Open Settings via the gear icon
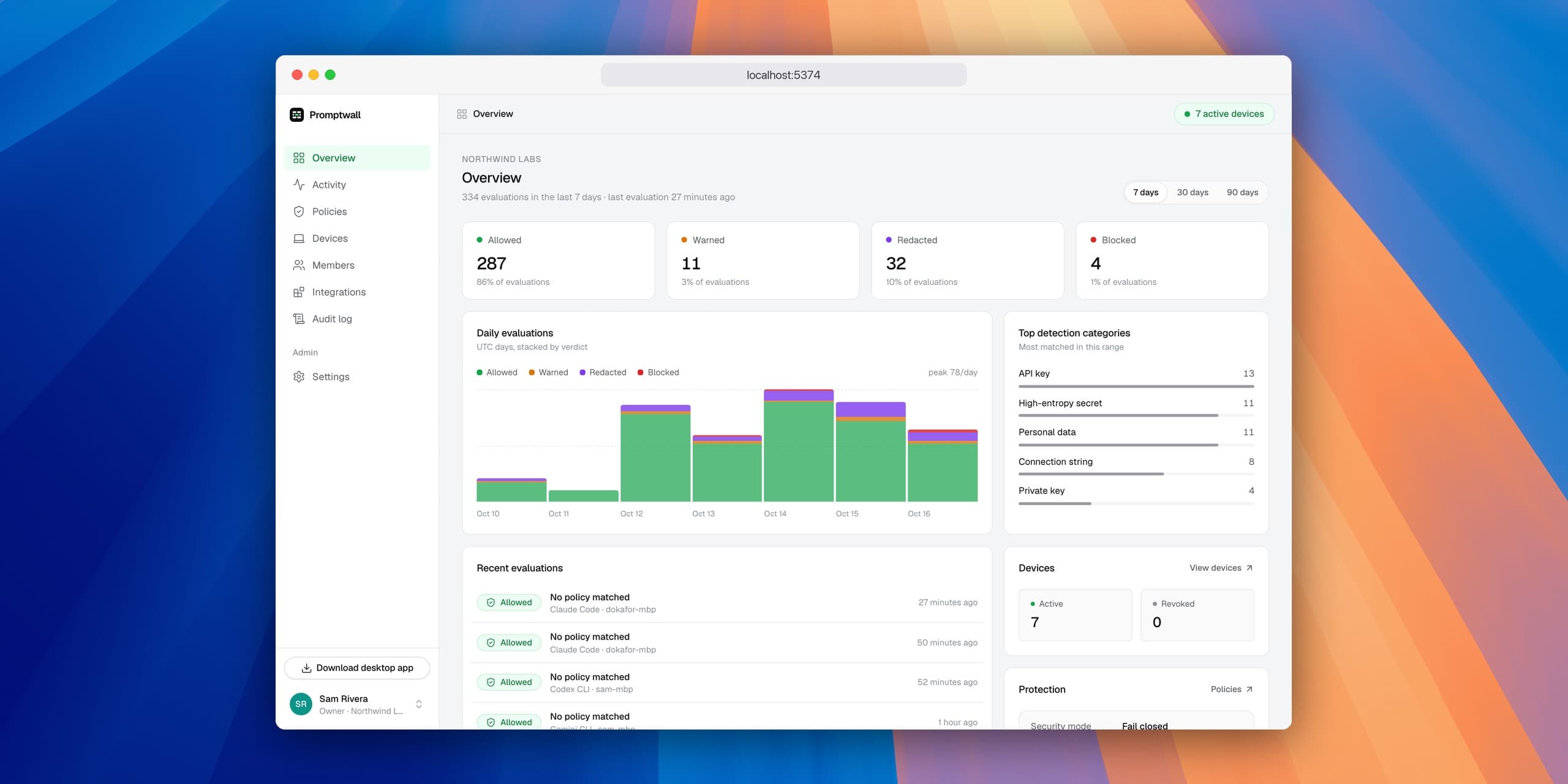 299,377
